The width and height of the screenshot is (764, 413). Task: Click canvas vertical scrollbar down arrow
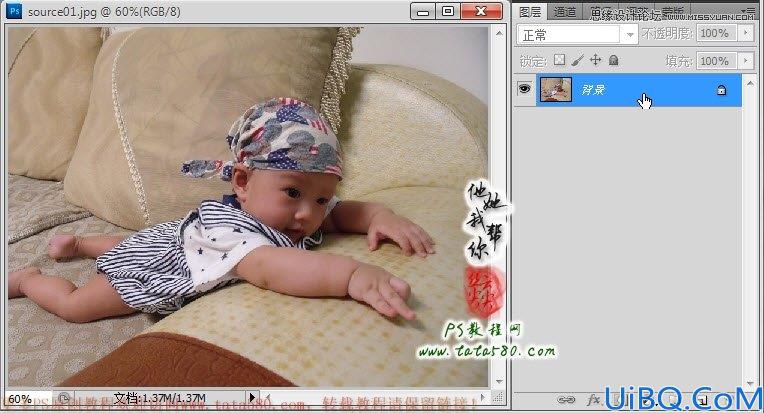coord(499,381)
